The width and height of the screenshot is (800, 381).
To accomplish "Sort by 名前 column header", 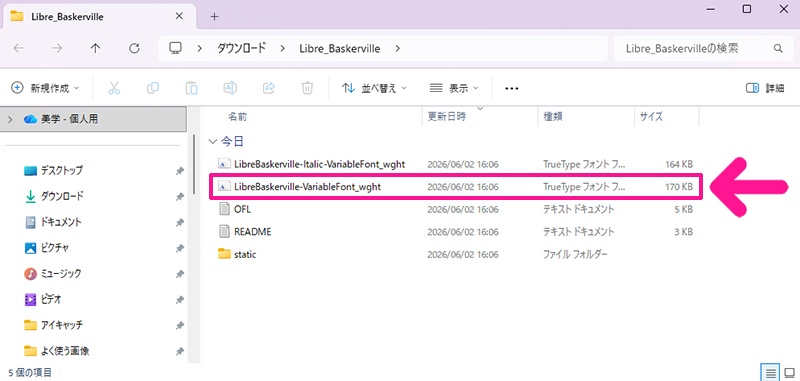I will [x=237, y=117].
